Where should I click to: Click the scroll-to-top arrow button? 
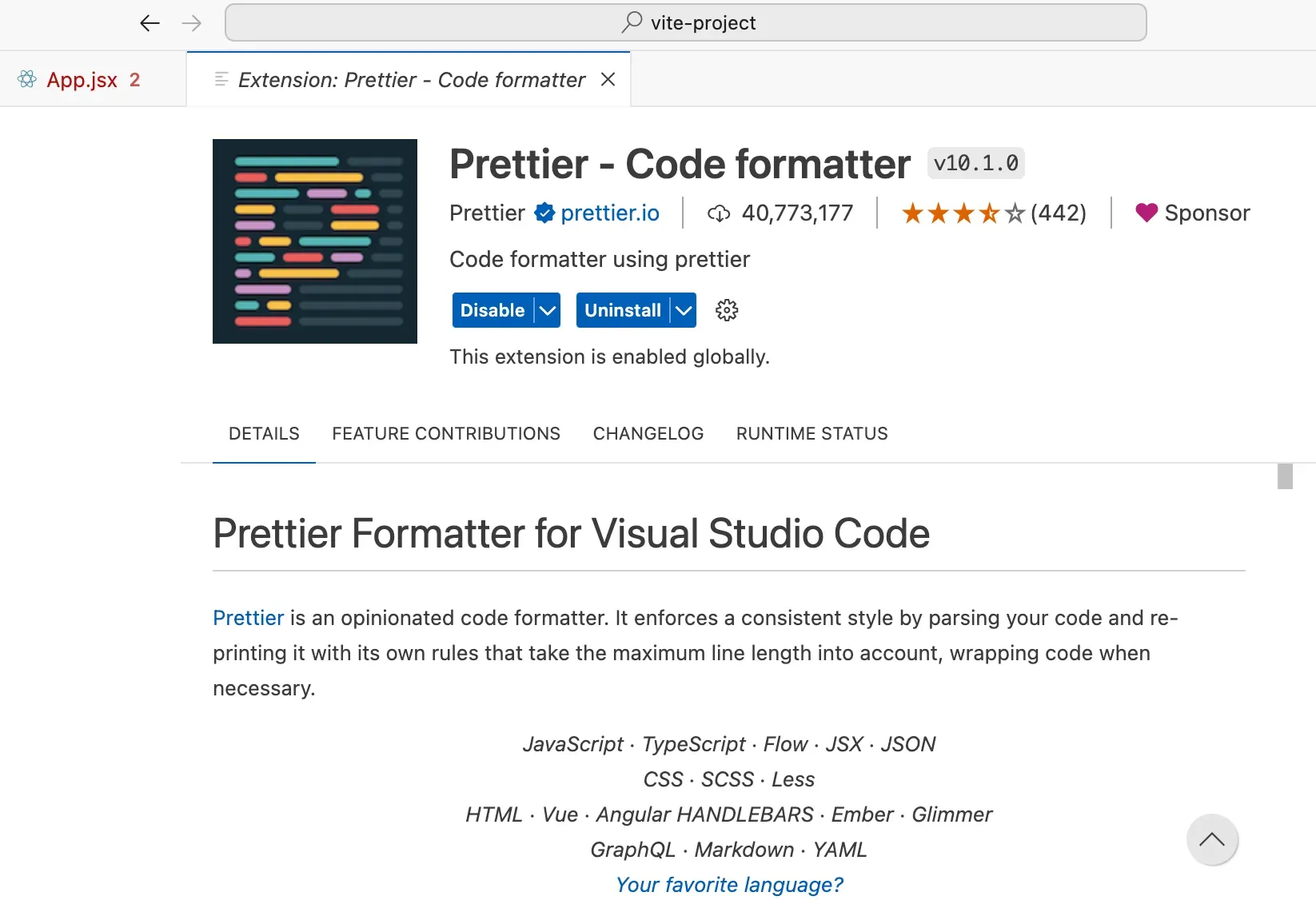tap(1212, 839)
